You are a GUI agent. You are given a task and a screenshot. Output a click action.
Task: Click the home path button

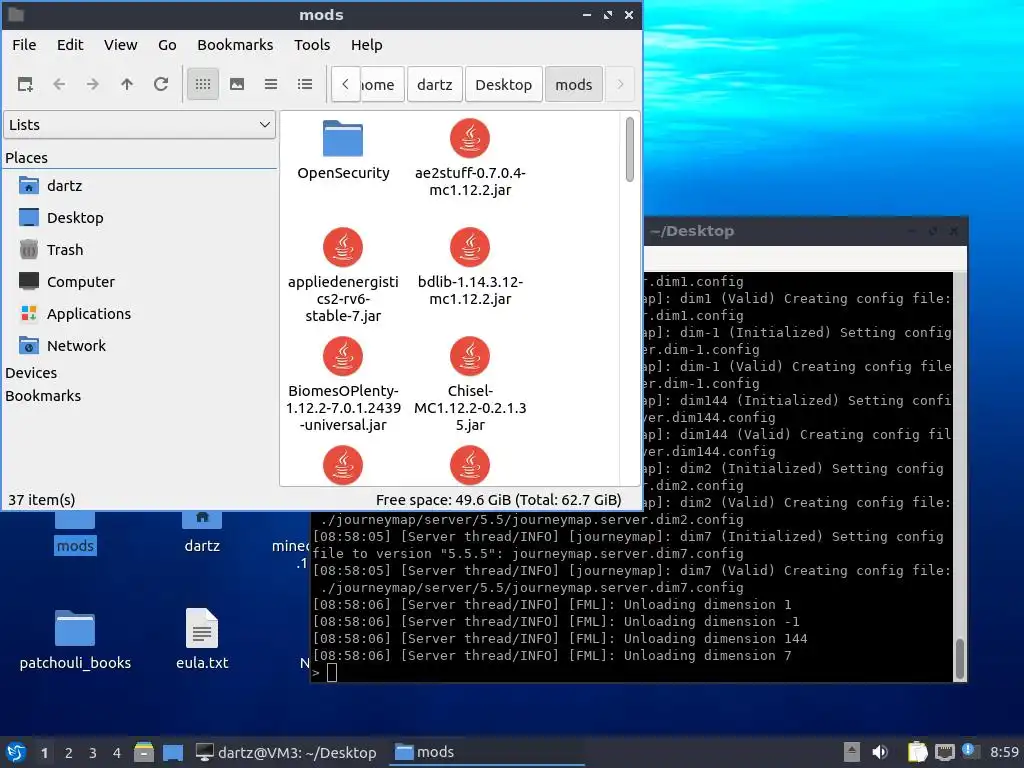(x=382, y=85)
